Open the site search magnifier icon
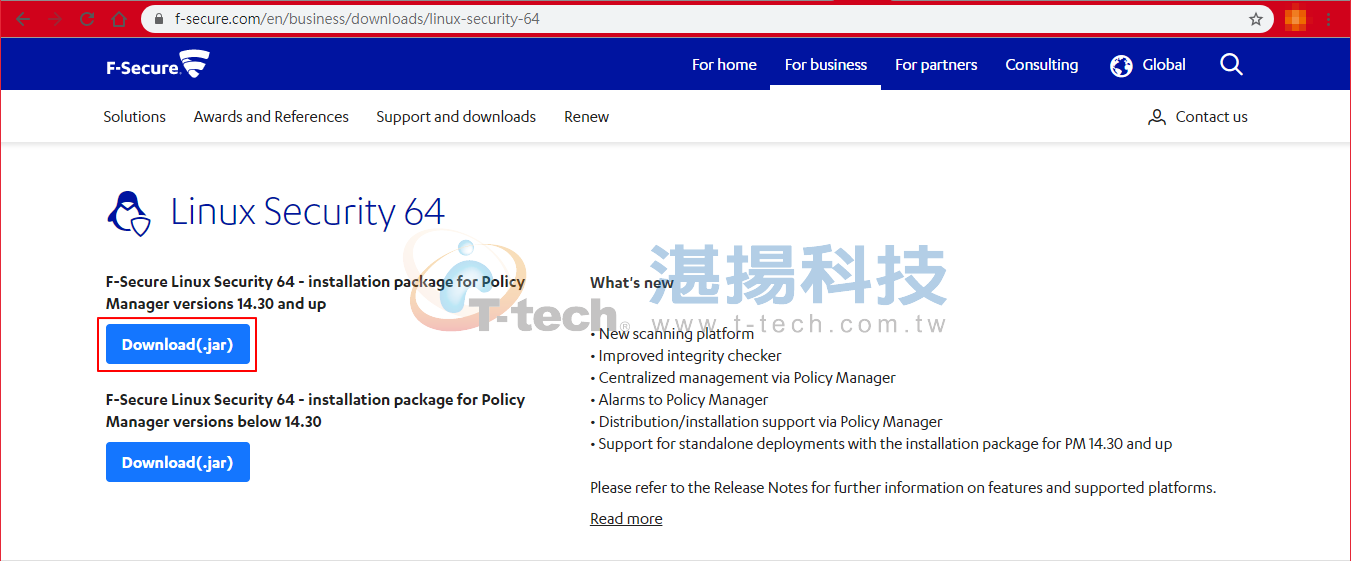 coord(1231,65)
